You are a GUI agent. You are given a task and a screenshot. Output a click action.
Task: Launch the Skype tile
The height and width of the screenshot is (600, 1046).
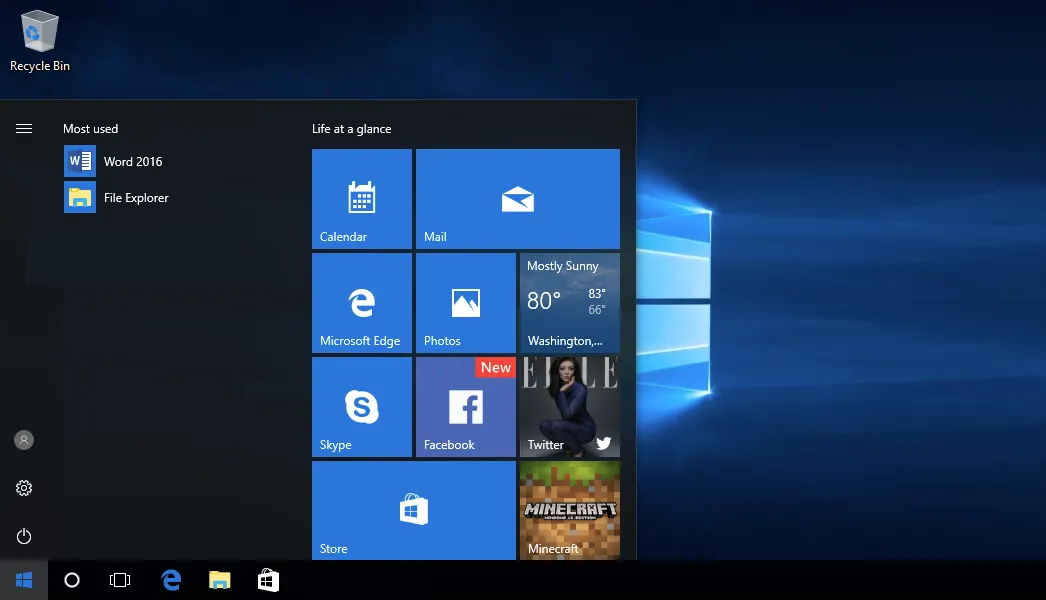362,407
